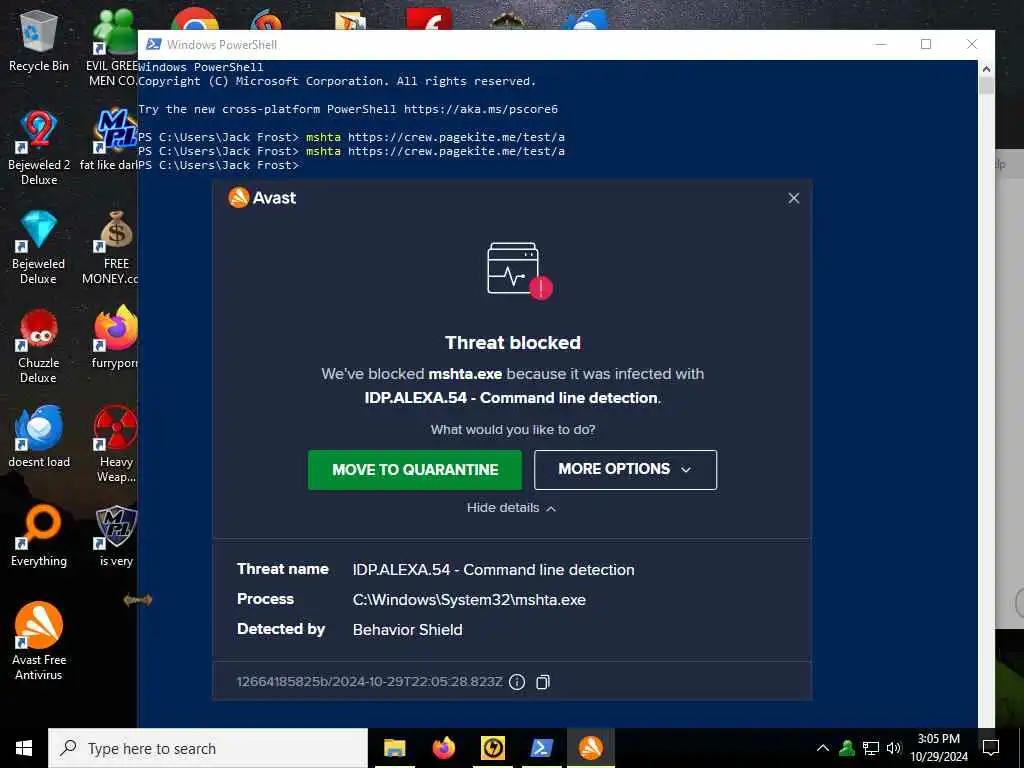The image size is (1024, 768).
Task: Launch the Avast Free Antivirus desktop shortcut
Action: coord(39,641)
